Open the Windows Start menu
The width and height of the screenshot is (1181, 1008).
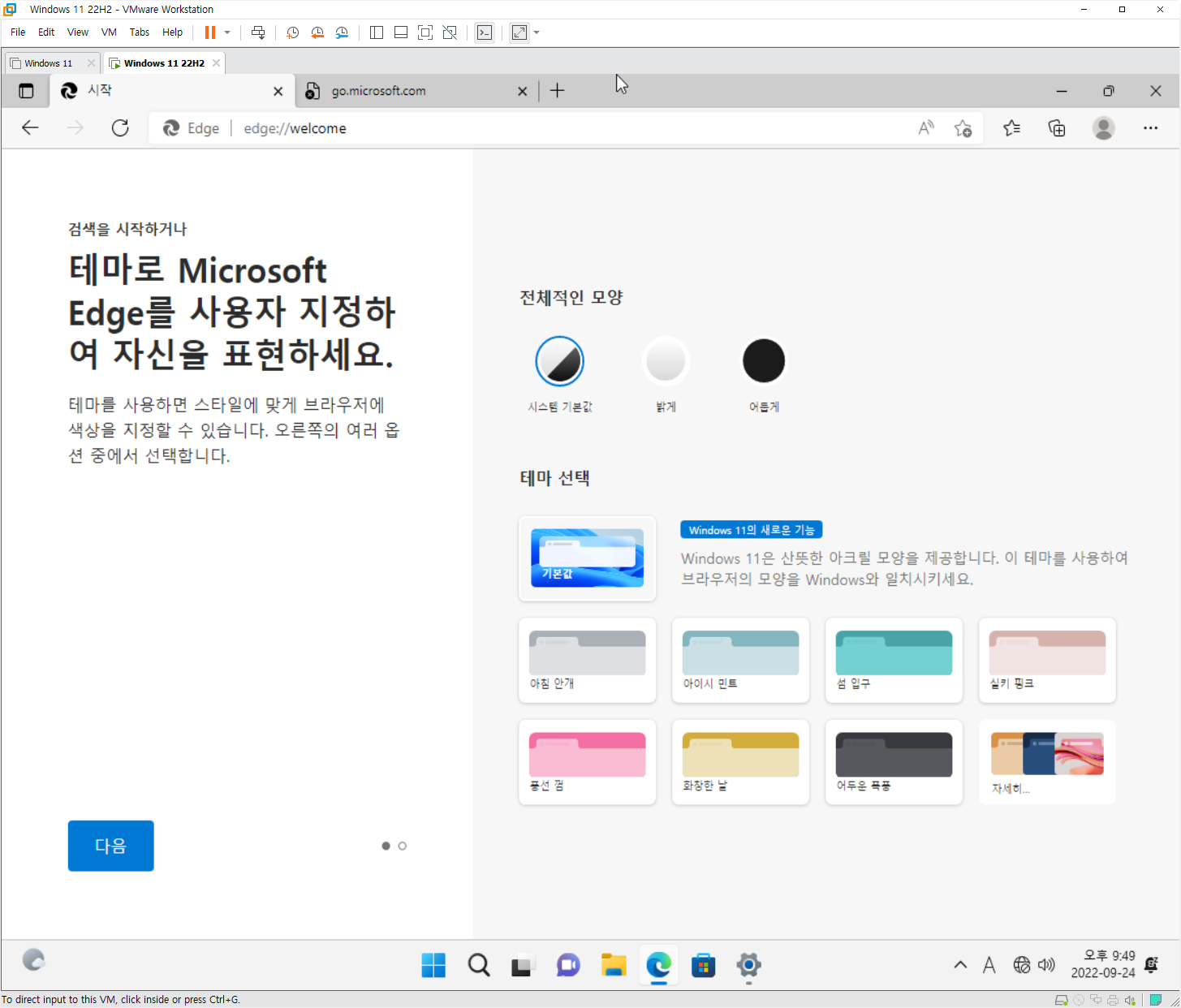click(433, 965)
